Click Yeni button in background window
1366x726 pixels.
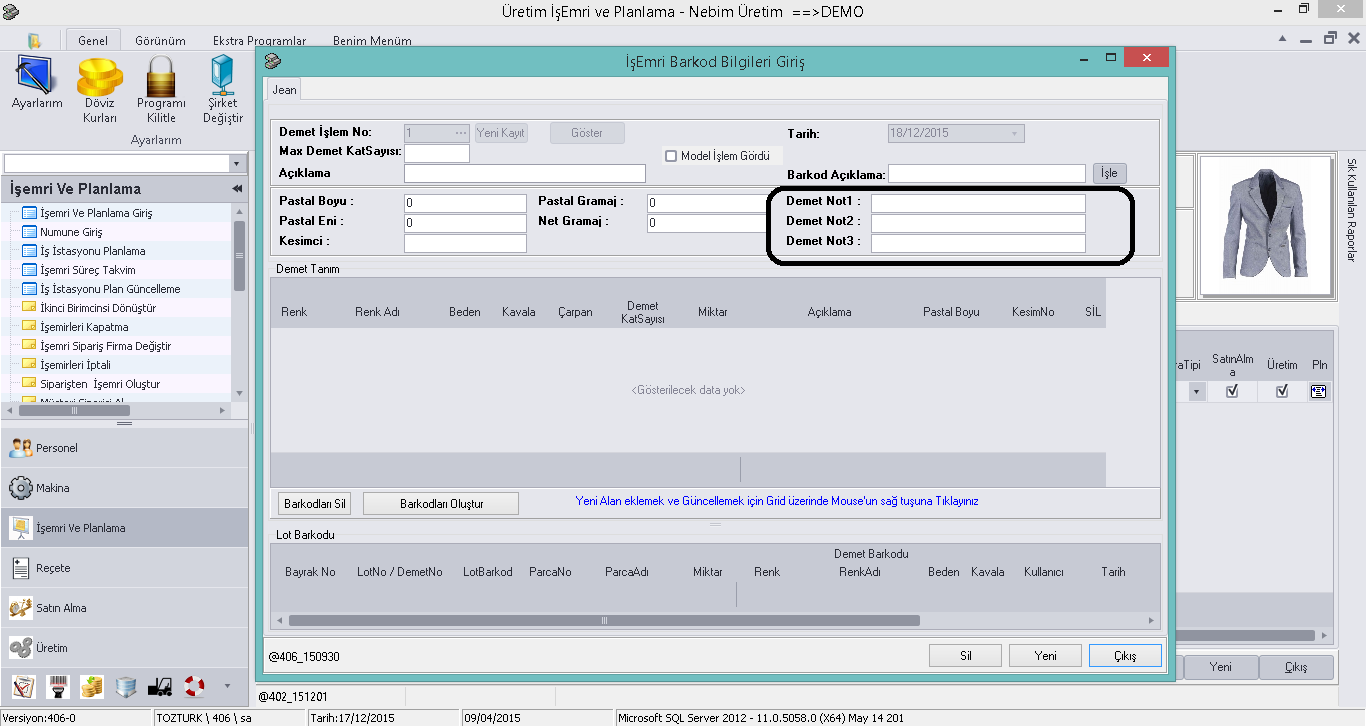click(x=1220, y=667)
